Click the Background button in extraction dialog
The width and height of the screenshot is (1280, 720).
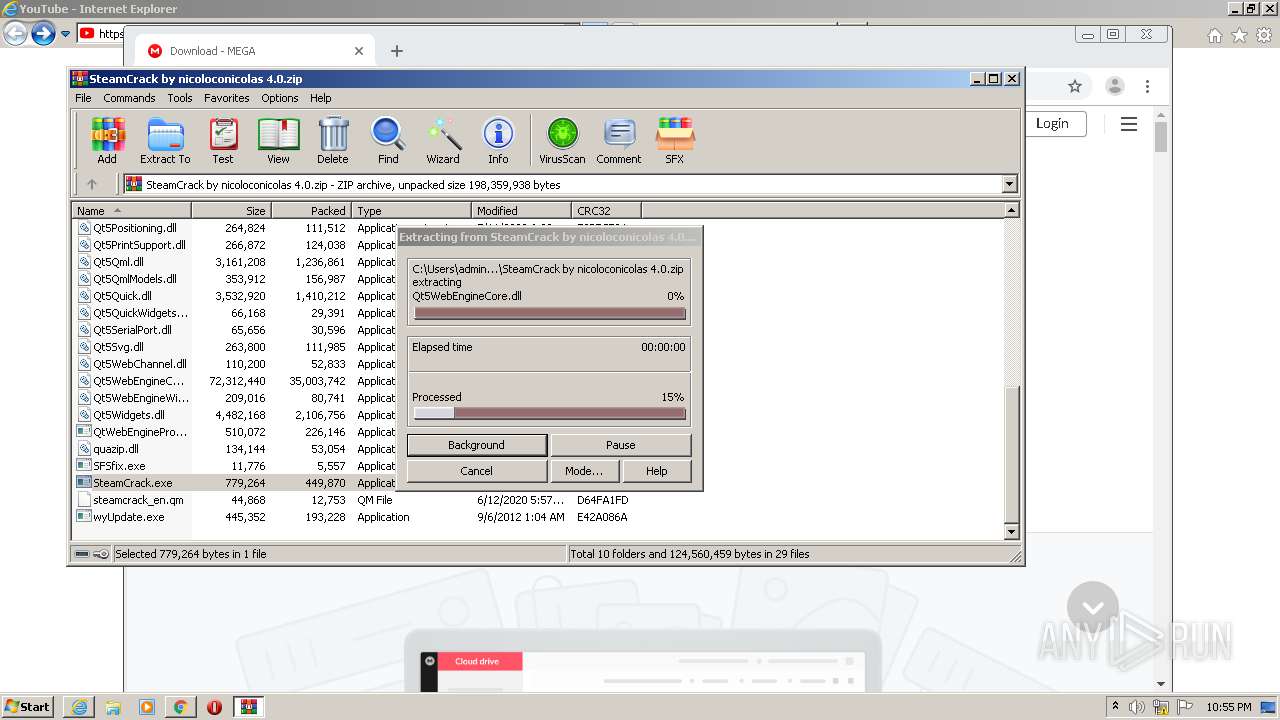[x=476, y=445]
